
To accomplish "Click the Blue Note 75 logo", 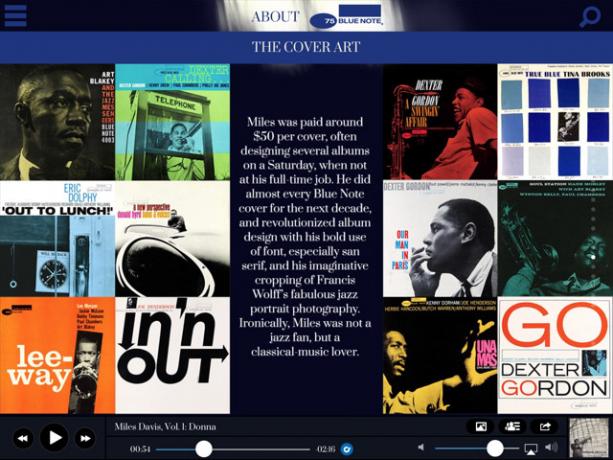I will point(346,17).
